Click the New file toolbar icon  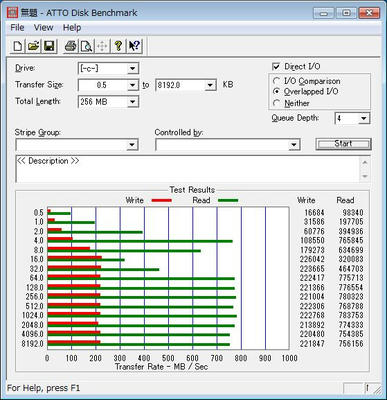pyautogui.click(x=18, y=46)
